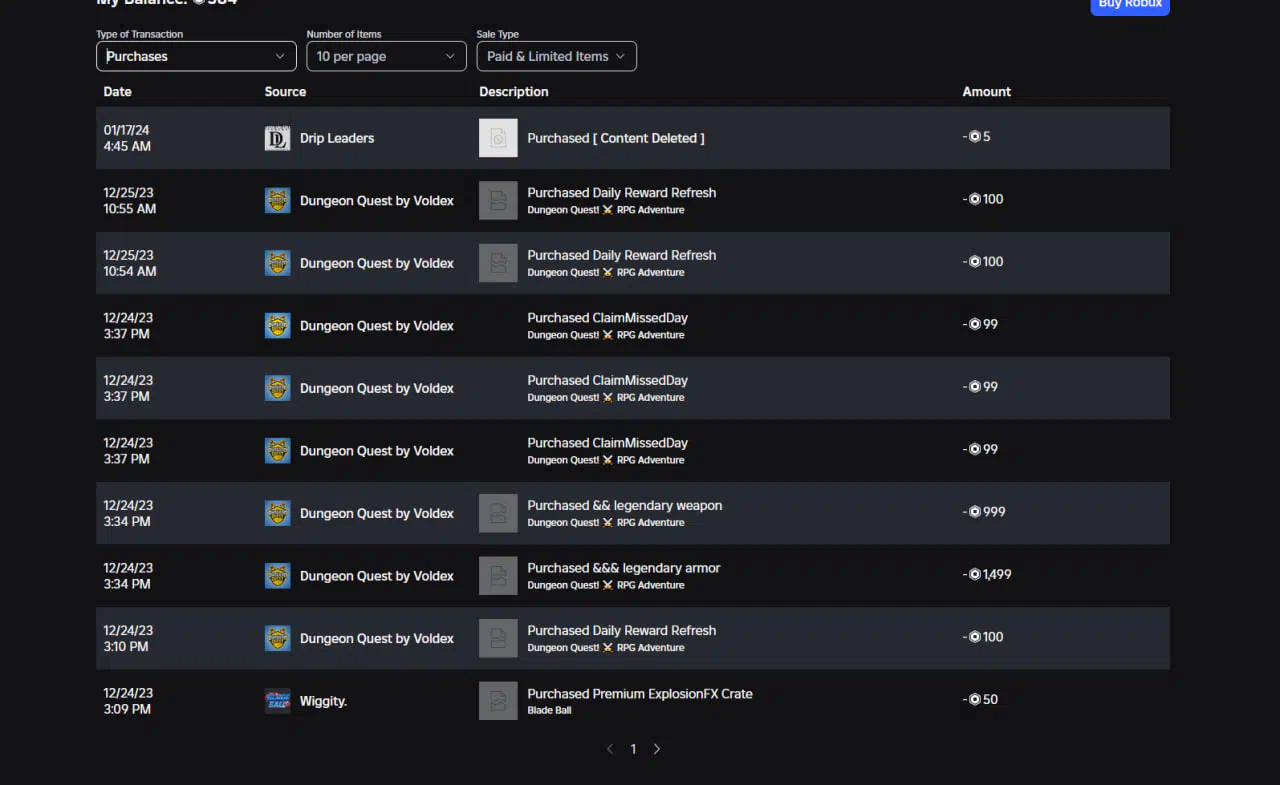The width and height of the screenshot is (1280, 785).
Task: Click Dungeon Quest icon for 10:55 AM purchase
Action: [277, 201]
